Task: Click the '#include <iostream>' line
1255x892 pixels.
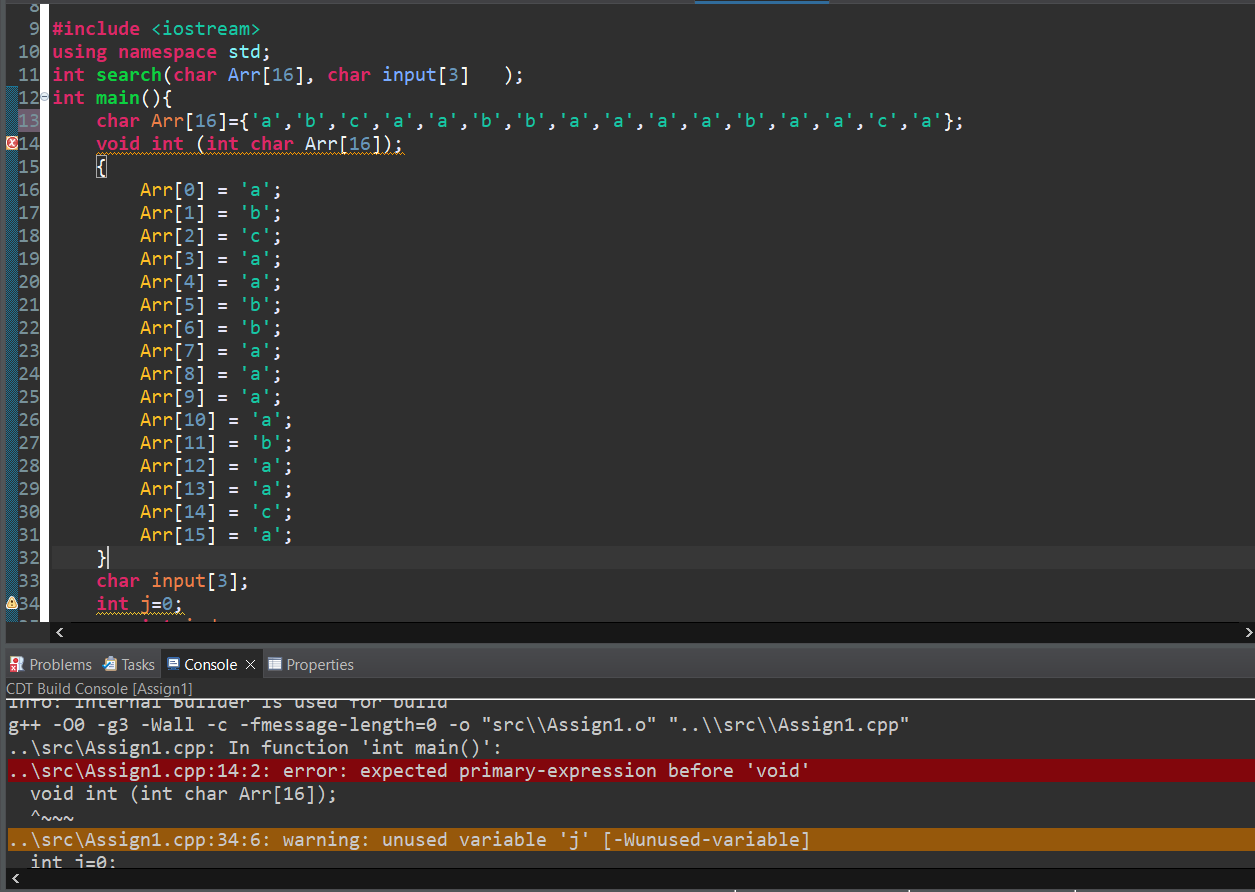Action: [x=156, y=29]
